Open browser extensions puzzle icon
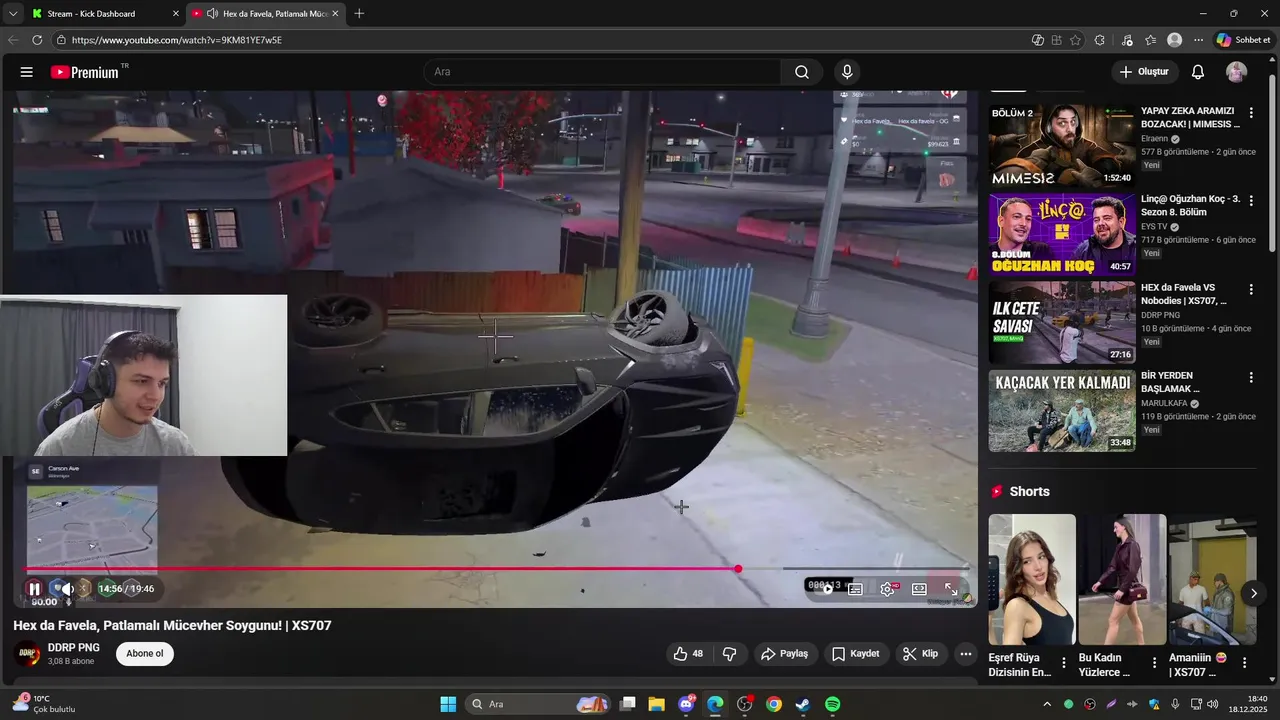 pos(1100,40)
